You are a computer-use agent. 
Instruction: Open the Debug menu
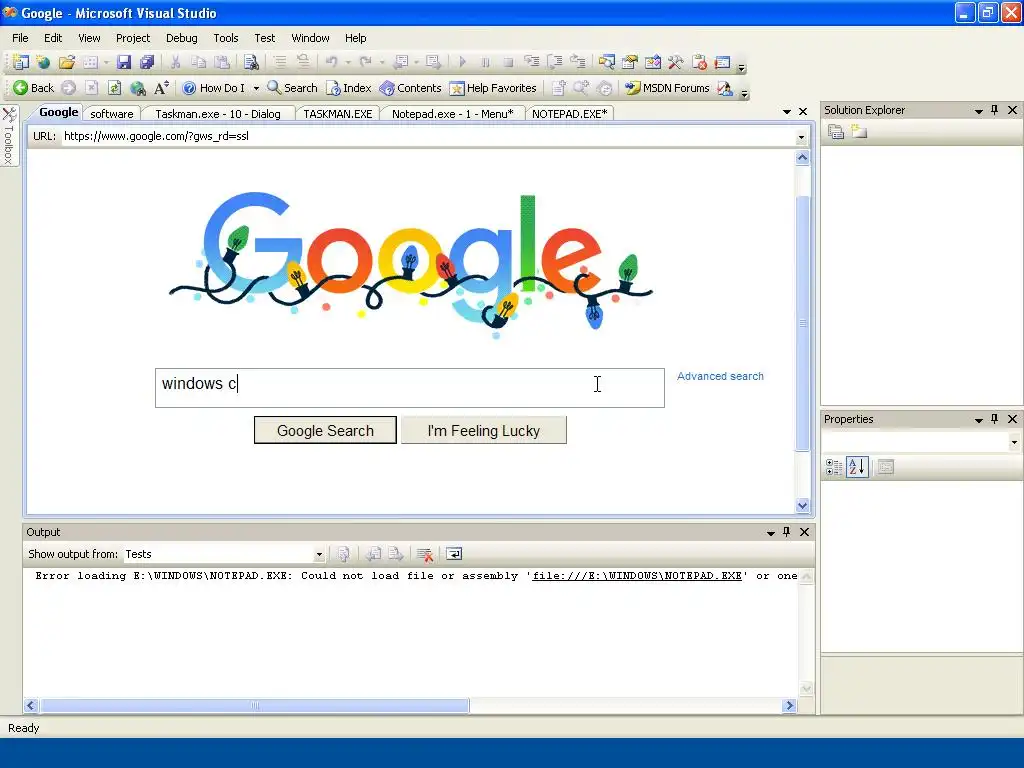pos(182,38)
